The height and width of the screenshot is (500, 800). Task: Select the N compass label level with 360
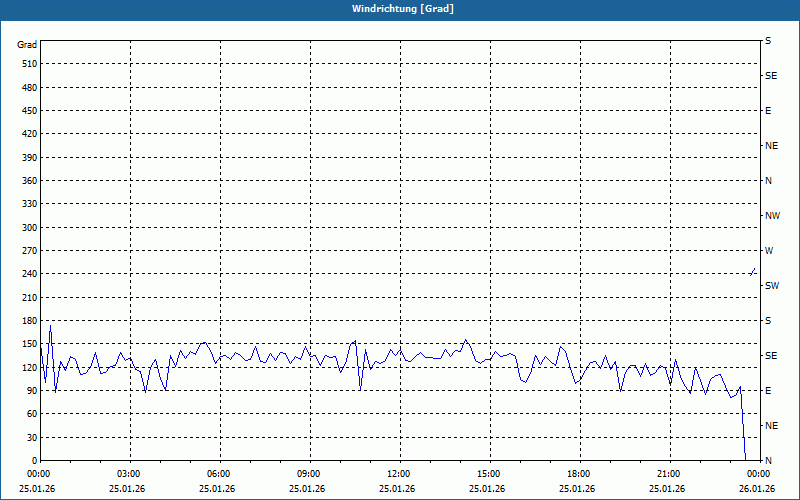click(769, 181)
